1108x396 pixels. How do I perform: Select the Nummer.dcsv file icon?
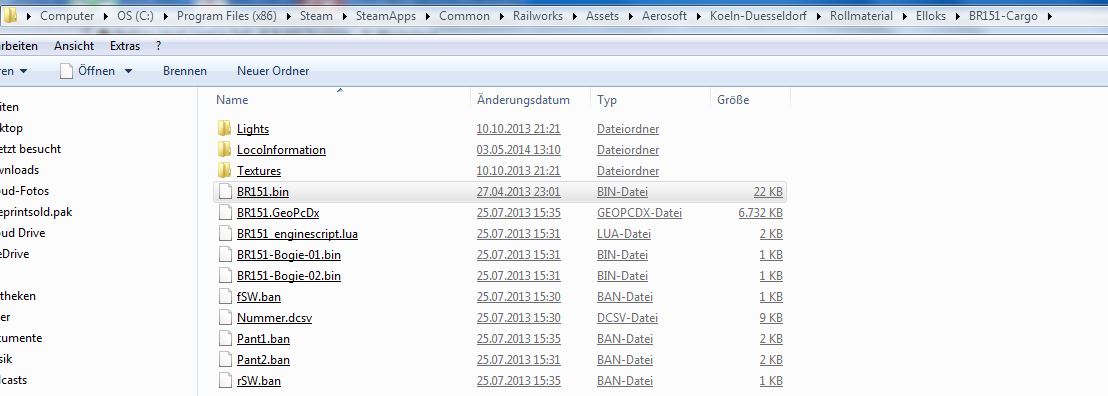coord(225,318)
